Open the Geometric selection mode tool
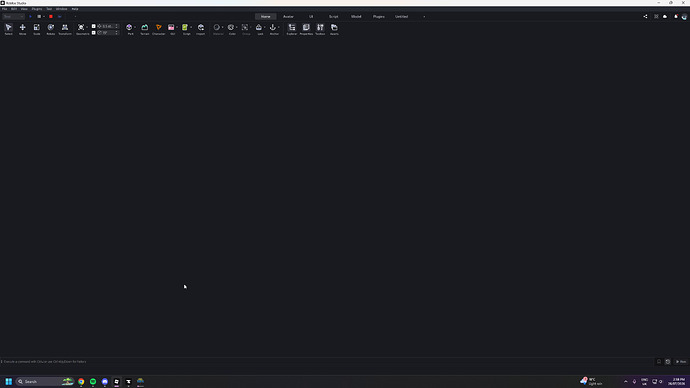 [x=81, y=29]
